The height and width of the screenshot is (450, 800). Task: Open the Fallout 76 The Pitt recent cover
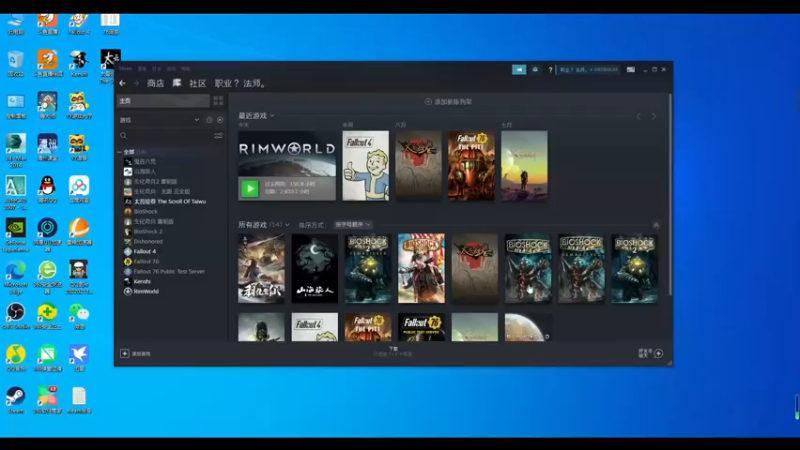471,166
